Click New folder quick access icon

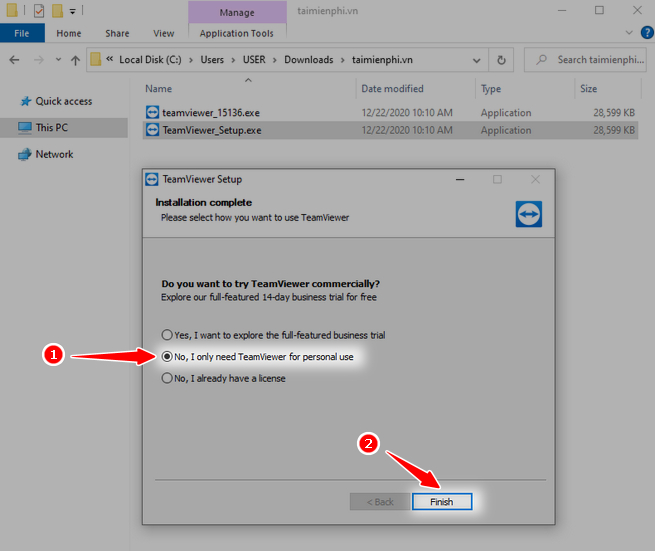coord(57,10)
